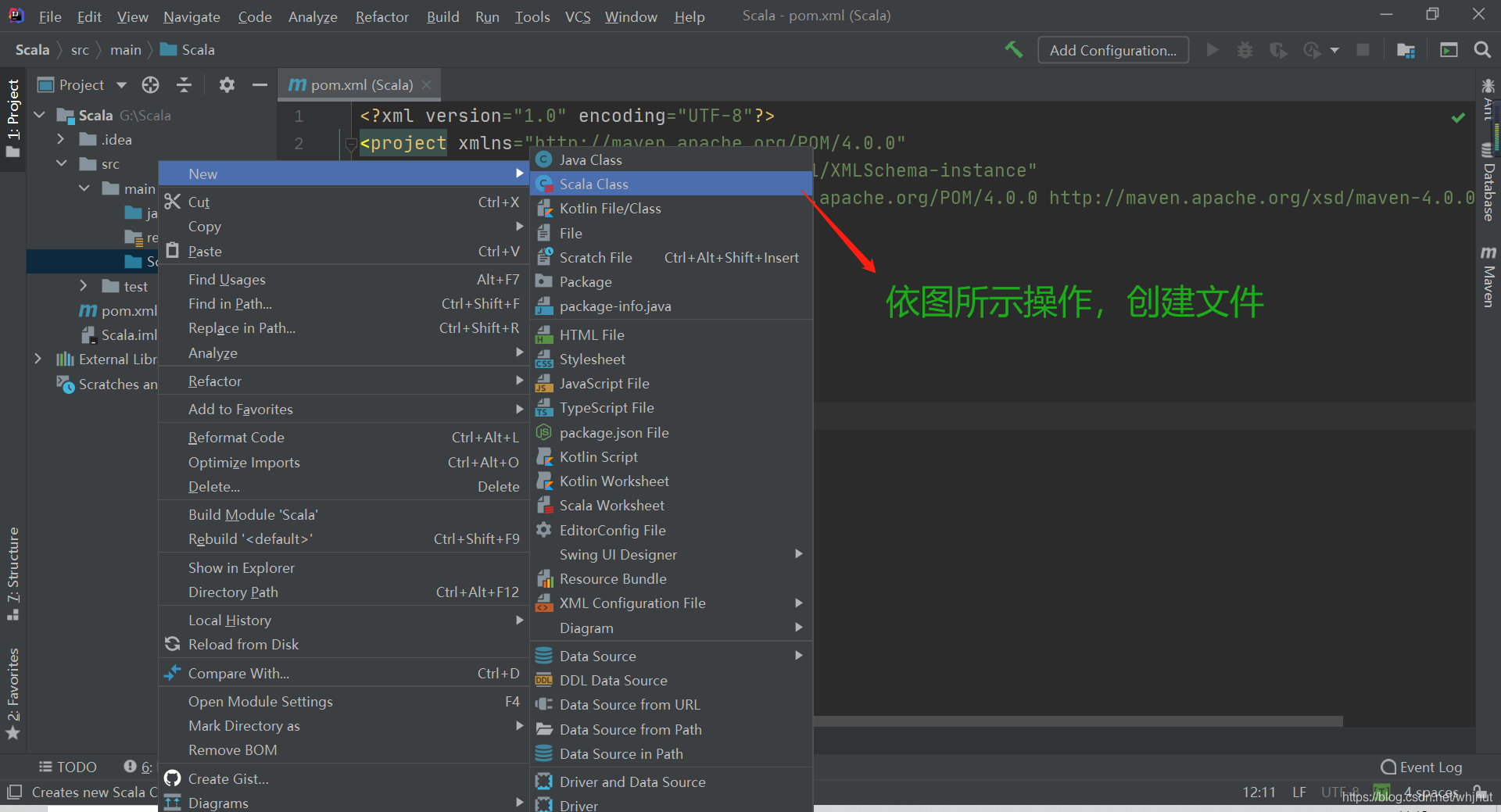The image size is (1501, 812).
Task: Click the Debug bug icon
Action: pos(1245,50)
